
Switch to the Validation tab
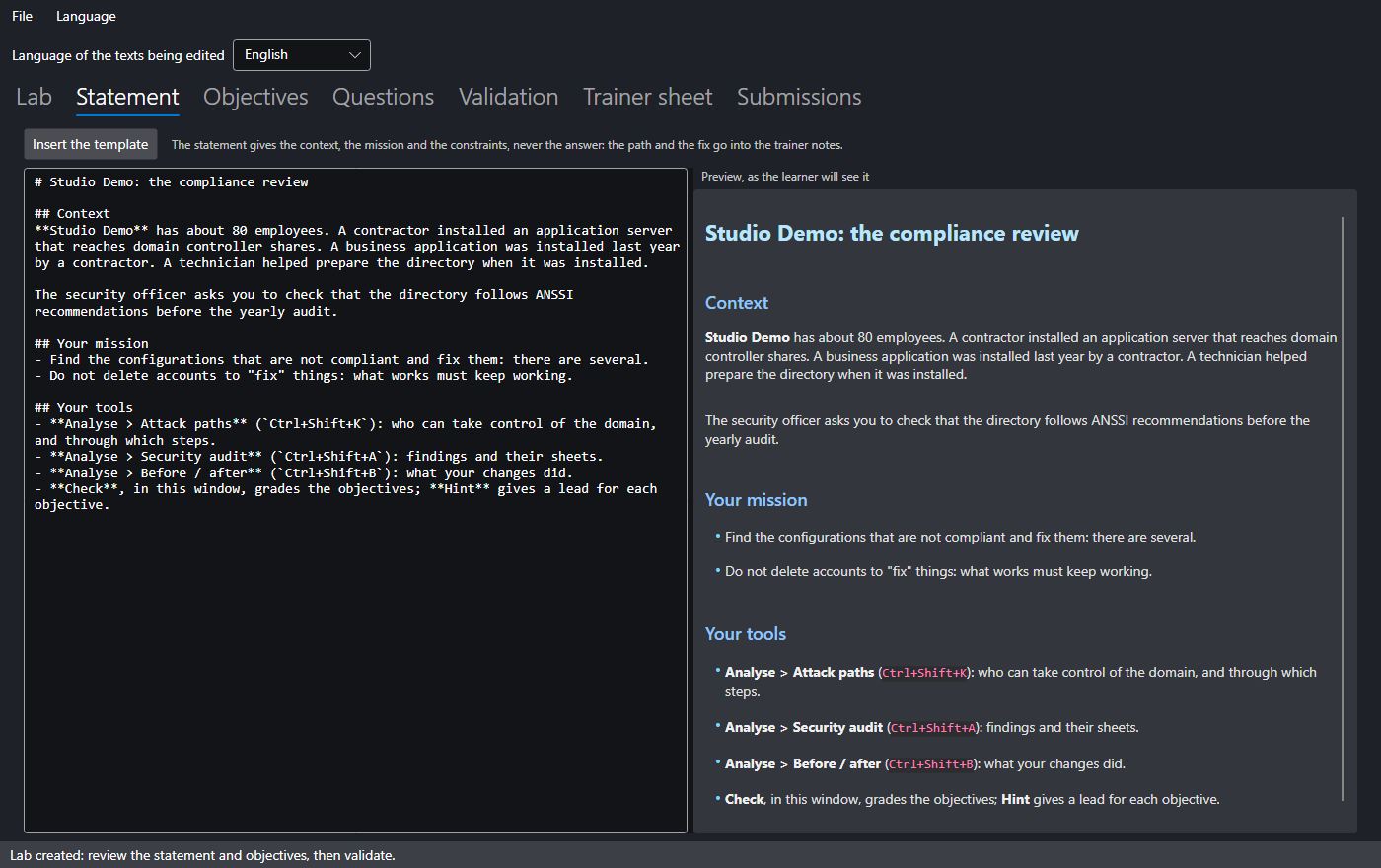(508, 97)
